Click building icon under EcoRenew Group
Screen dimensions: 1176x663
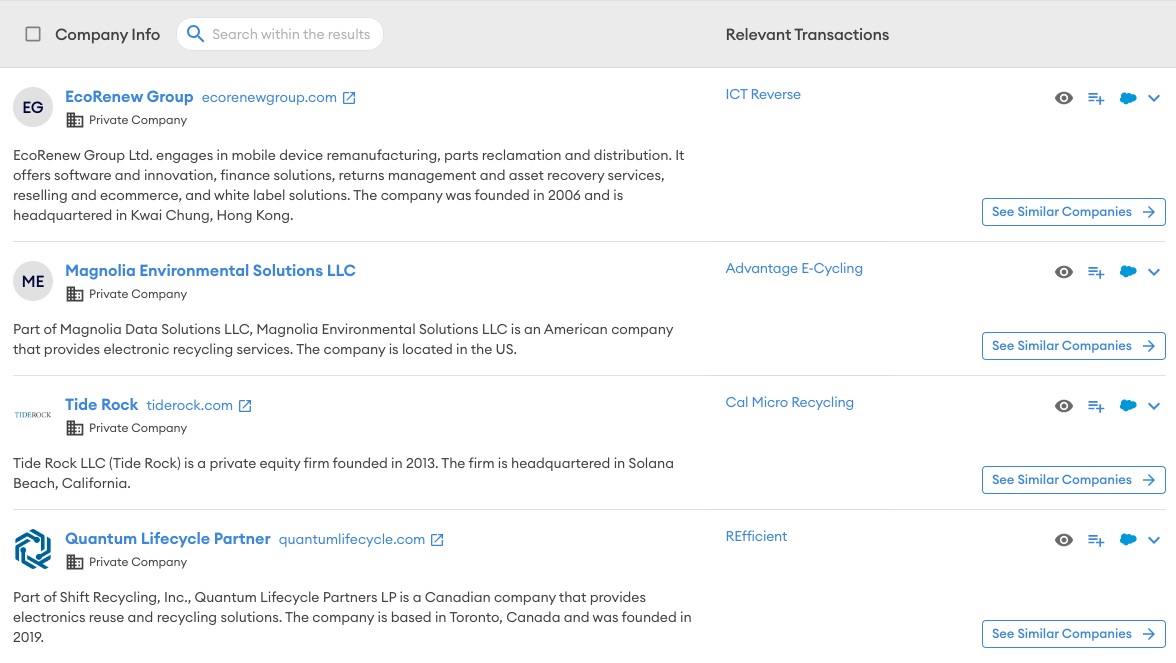click(x=75, y=120)
